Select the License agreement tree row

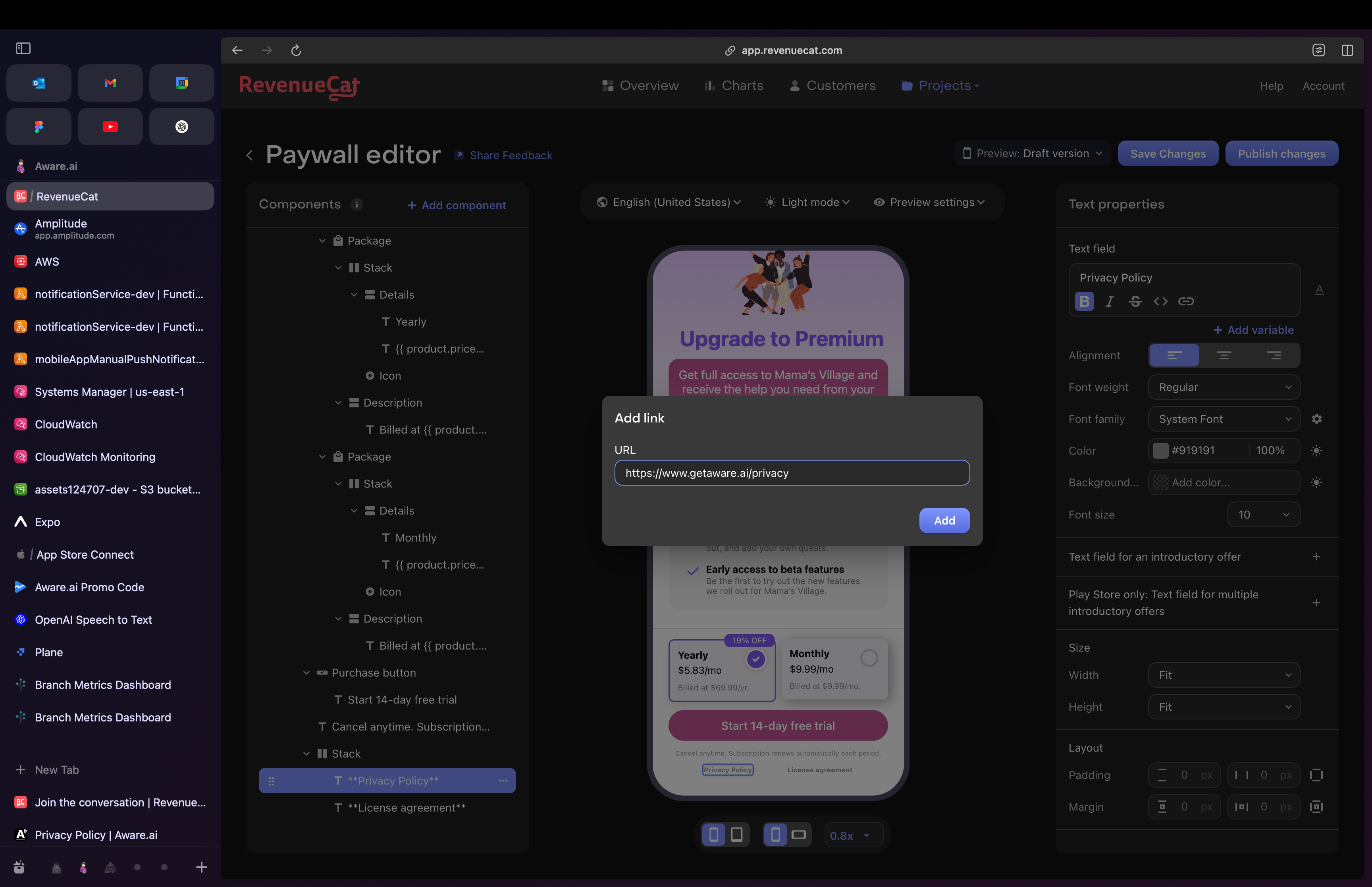[387, 808]
